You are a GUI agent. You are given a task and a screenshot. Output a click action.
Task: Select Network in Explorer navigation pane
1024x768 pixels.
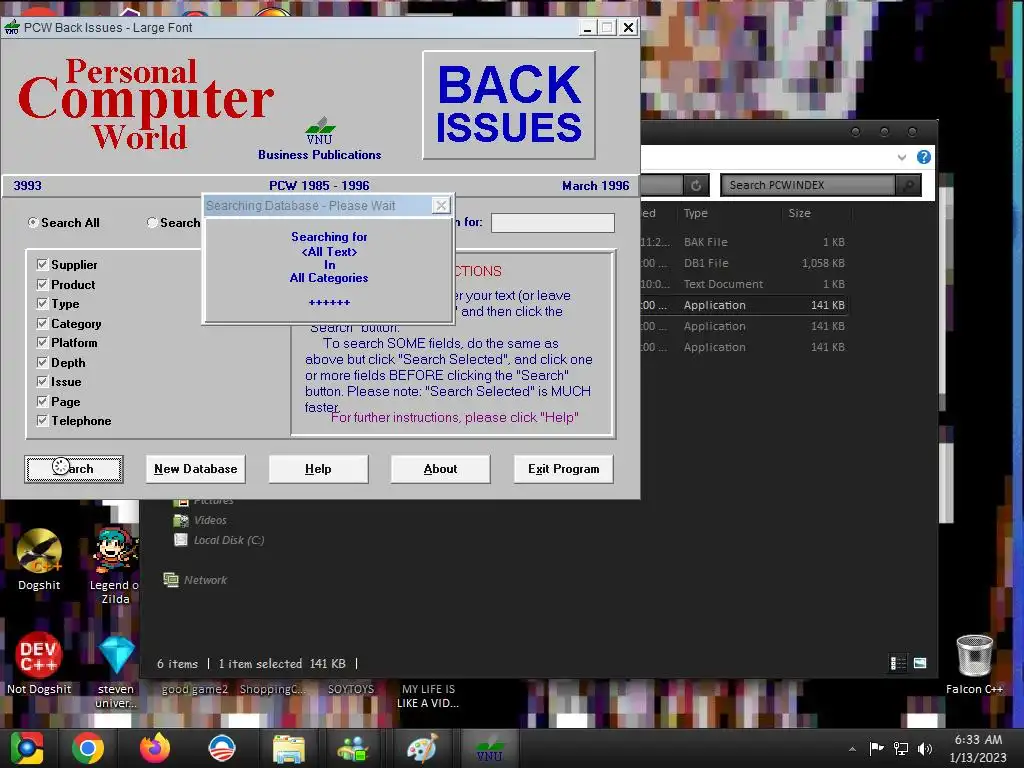[195, 580]
